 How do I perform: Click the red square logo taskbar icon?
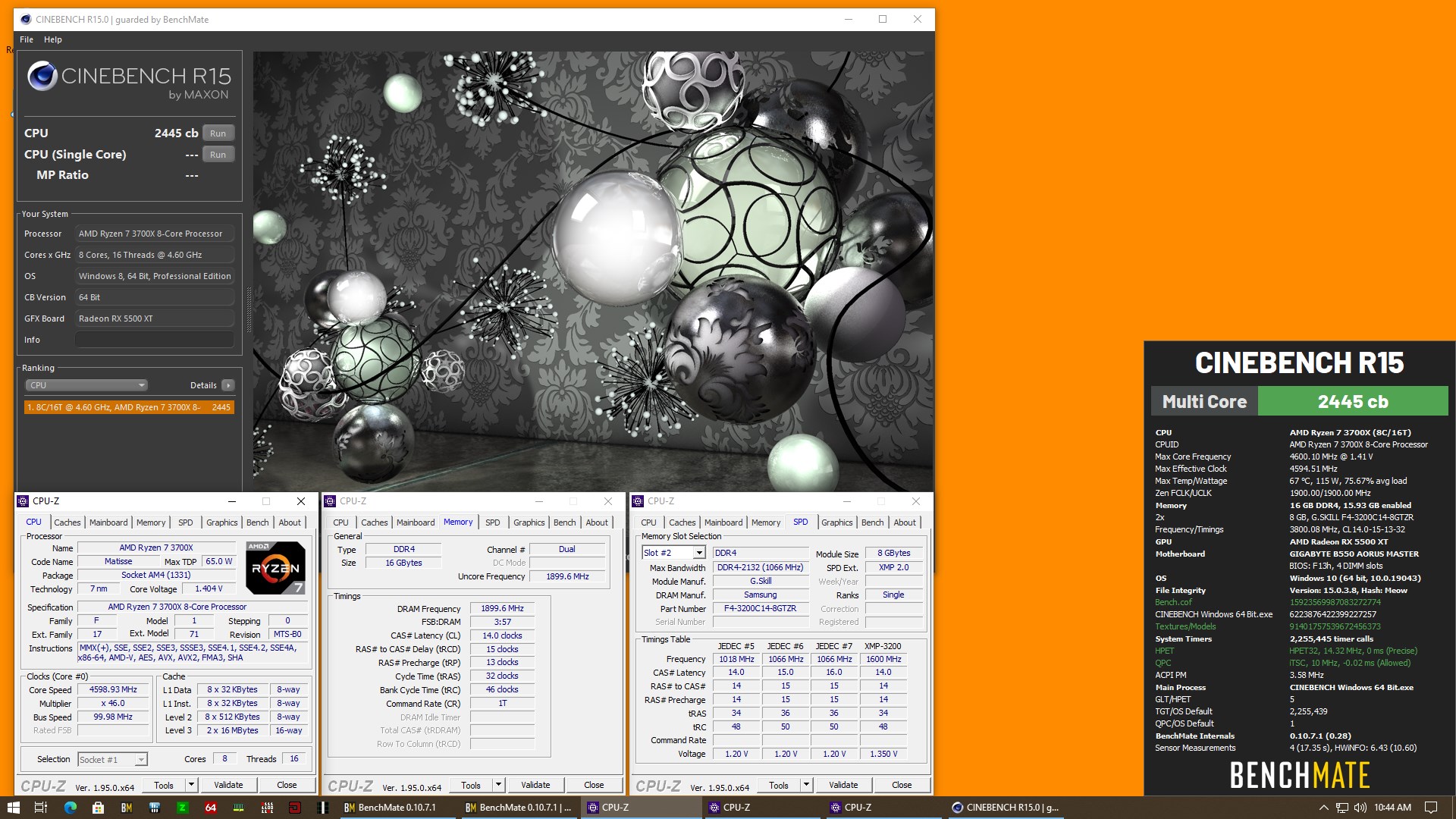(x=295, y=808)
